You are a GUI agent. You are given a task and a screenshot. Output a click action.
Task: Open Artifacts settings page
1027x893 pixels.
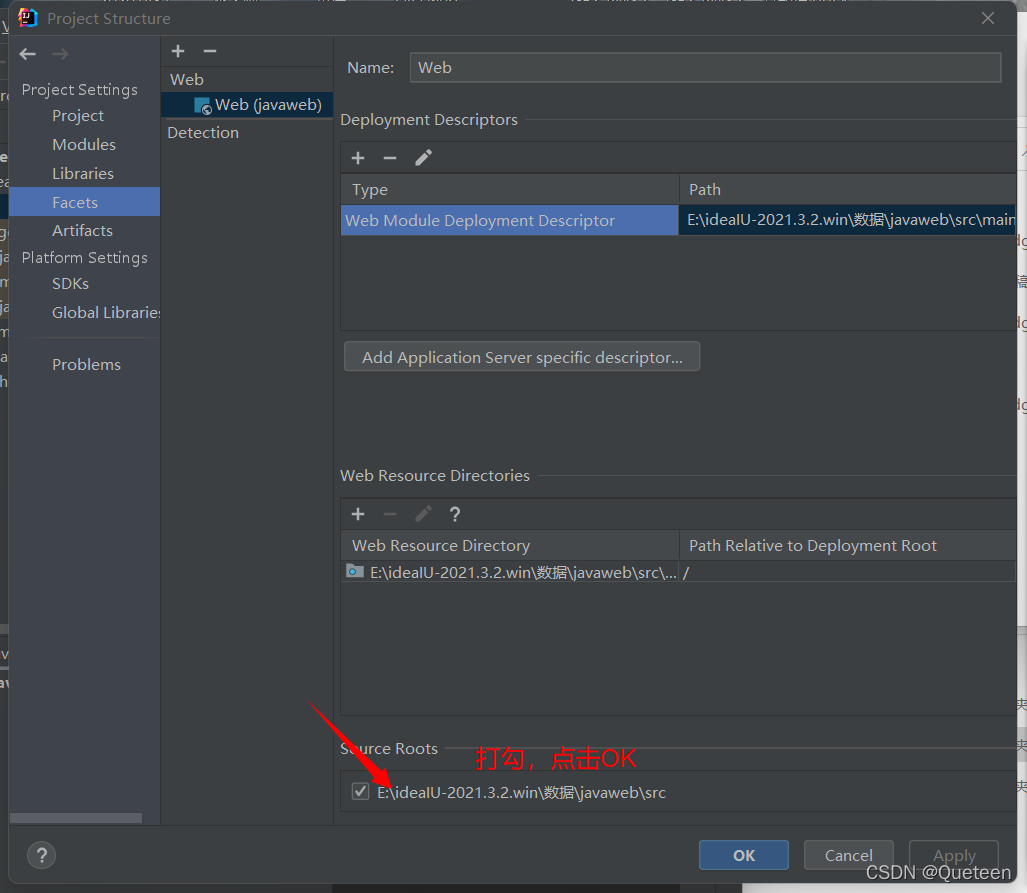click(x=83, y=231)
